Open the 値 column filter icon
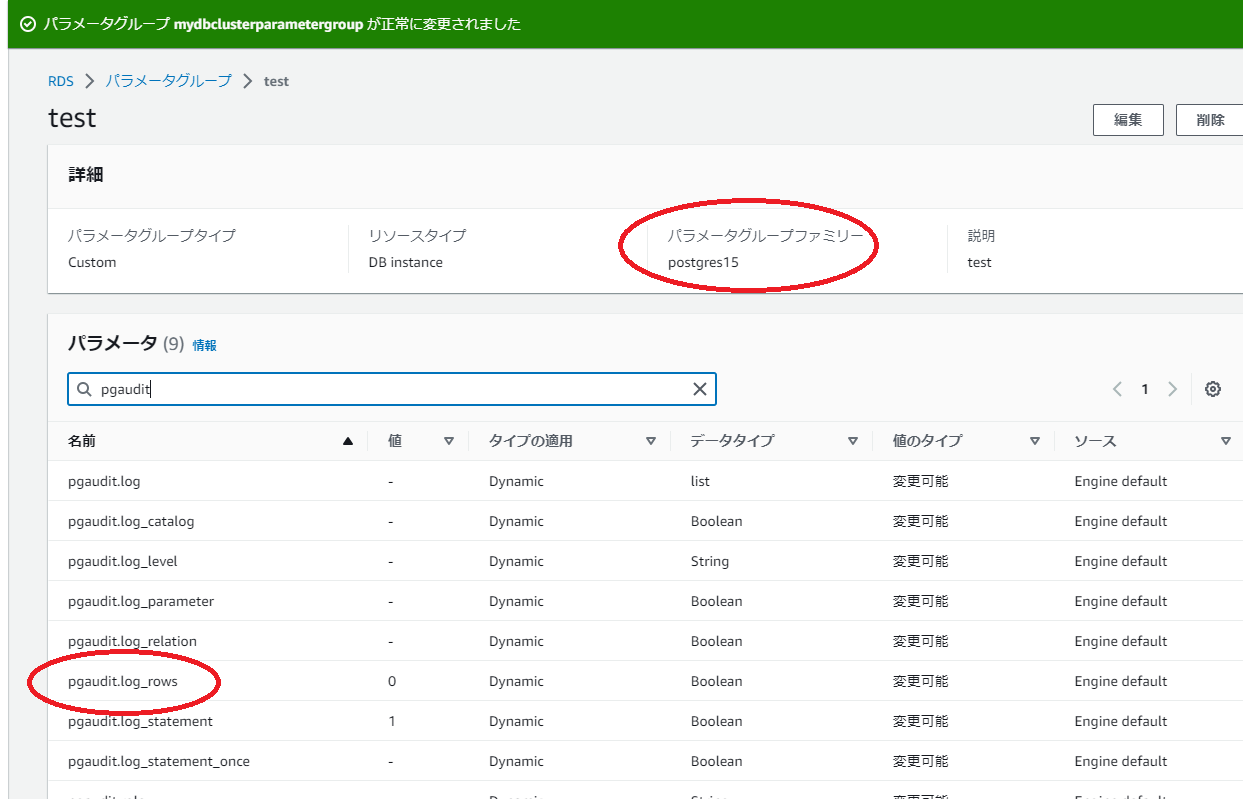 [x=449, y=440]
